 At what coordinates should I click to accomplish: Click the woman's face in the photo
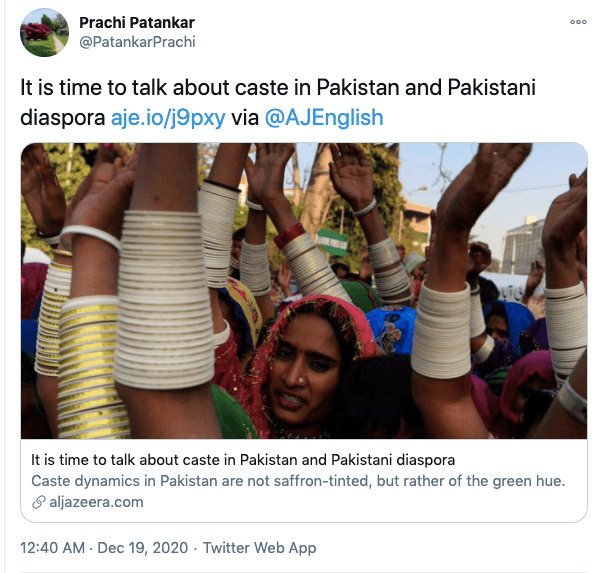click(305, 368)
